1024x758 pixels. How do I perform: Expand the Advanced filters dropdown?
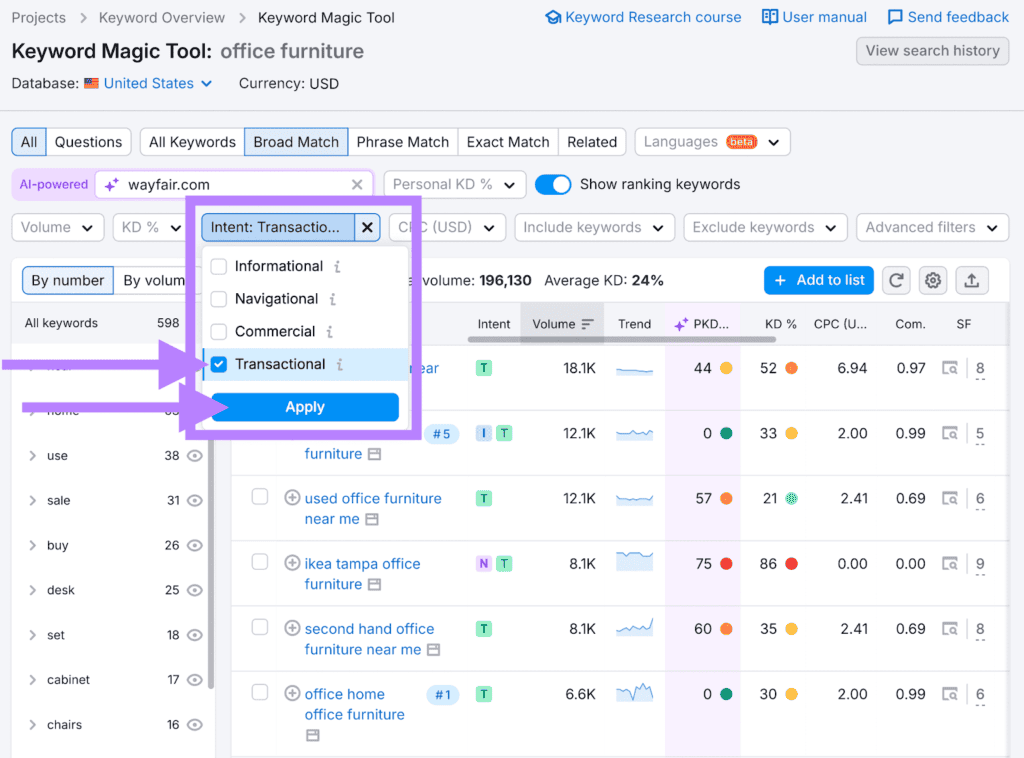tap(932, 228)
